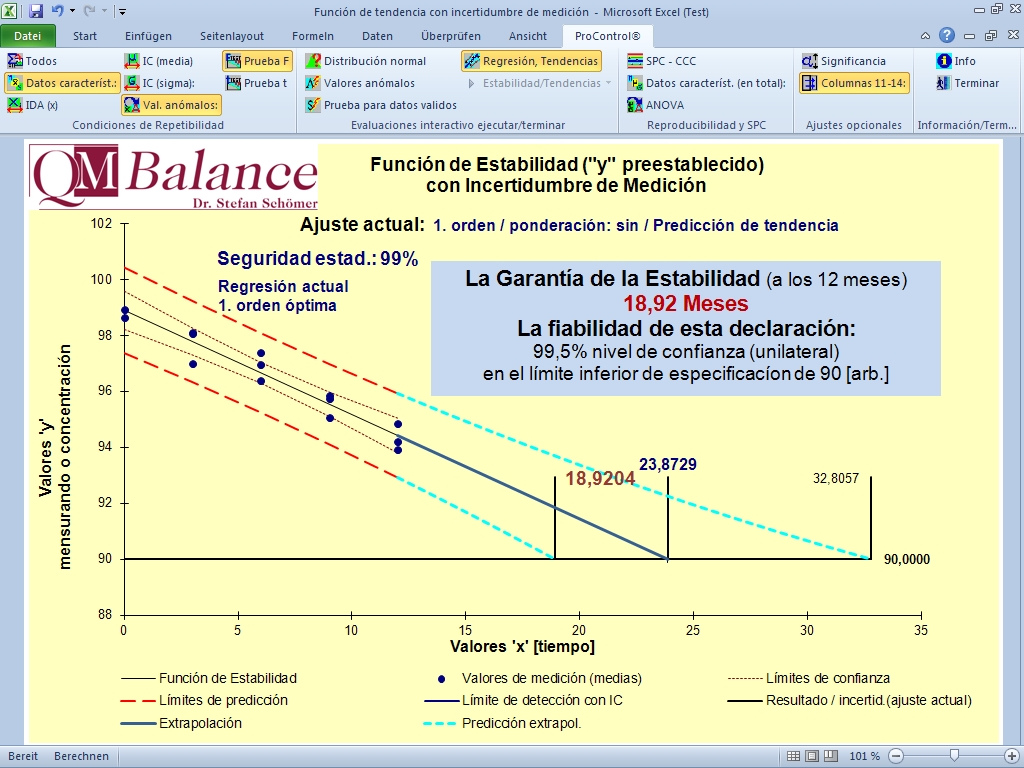The width and height of the screenshot is (1024, 768).
Task: Save the workbook using the quick-access icon
Action: (36, 12)
